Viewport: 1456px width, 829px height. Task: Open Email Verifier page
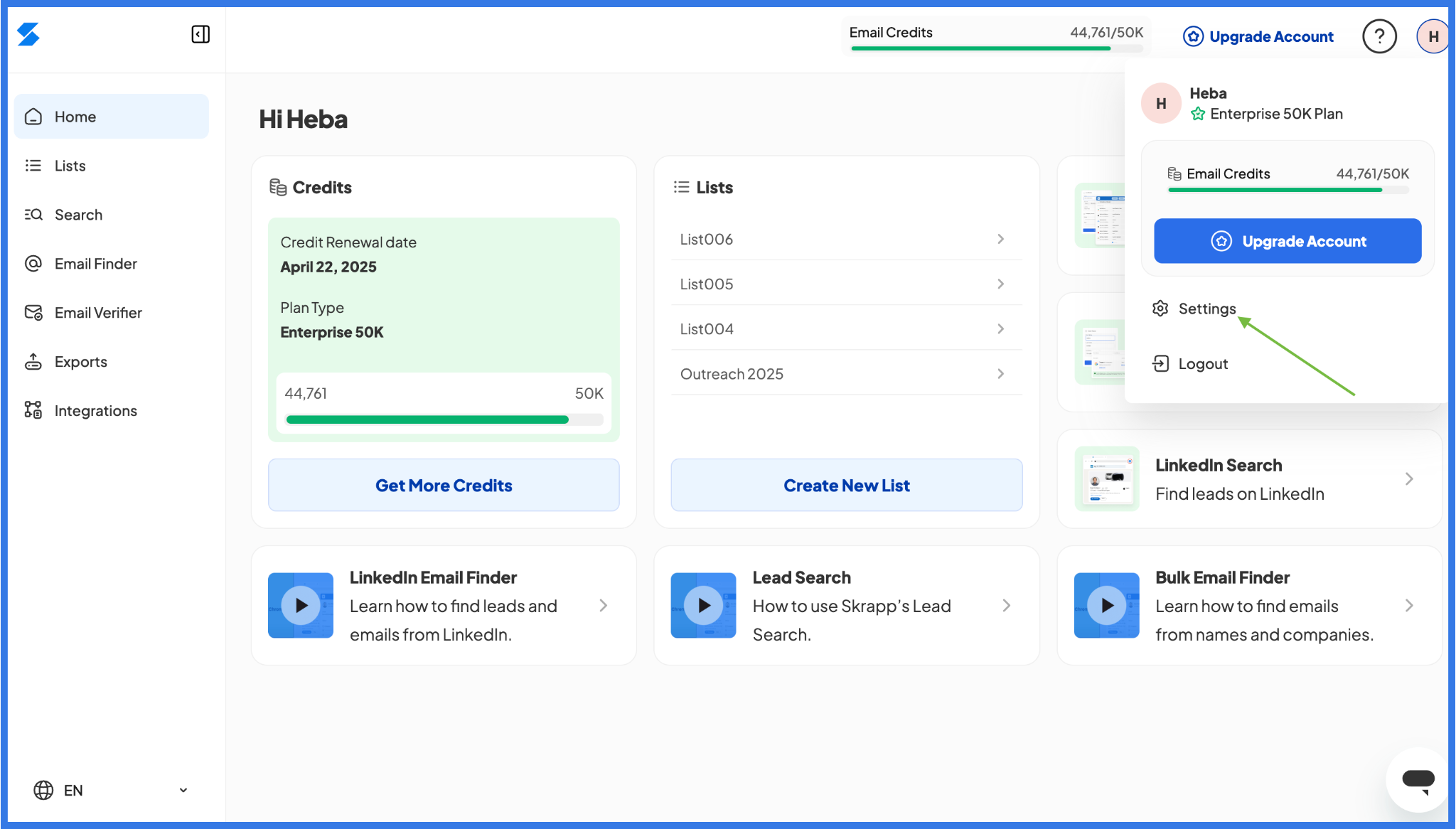coord(112,313)
